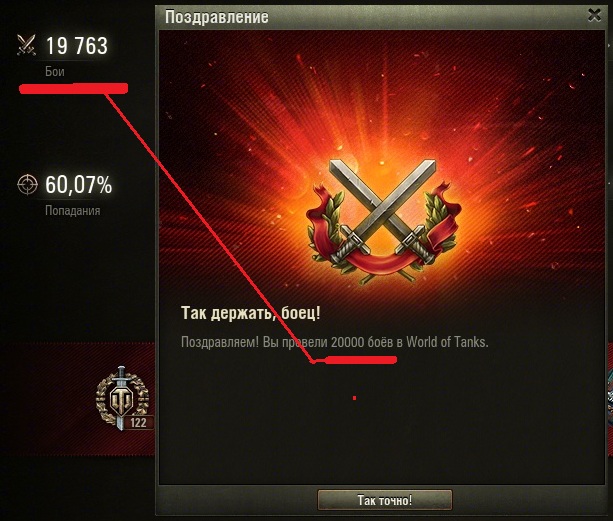Click the 20000 боёв congratulation text
This screenshot has height=521, width=613.
[335, 342]
